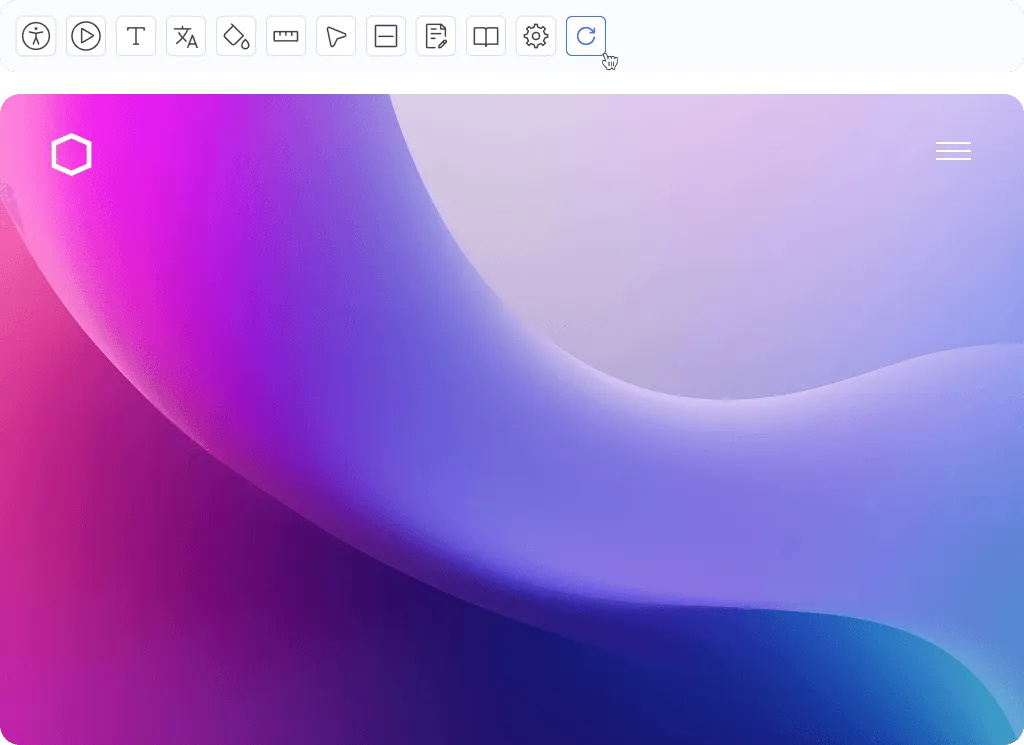The image size is (1024, 745).
Task: Toggle the color saturation filter
Action: click(235, 36)
